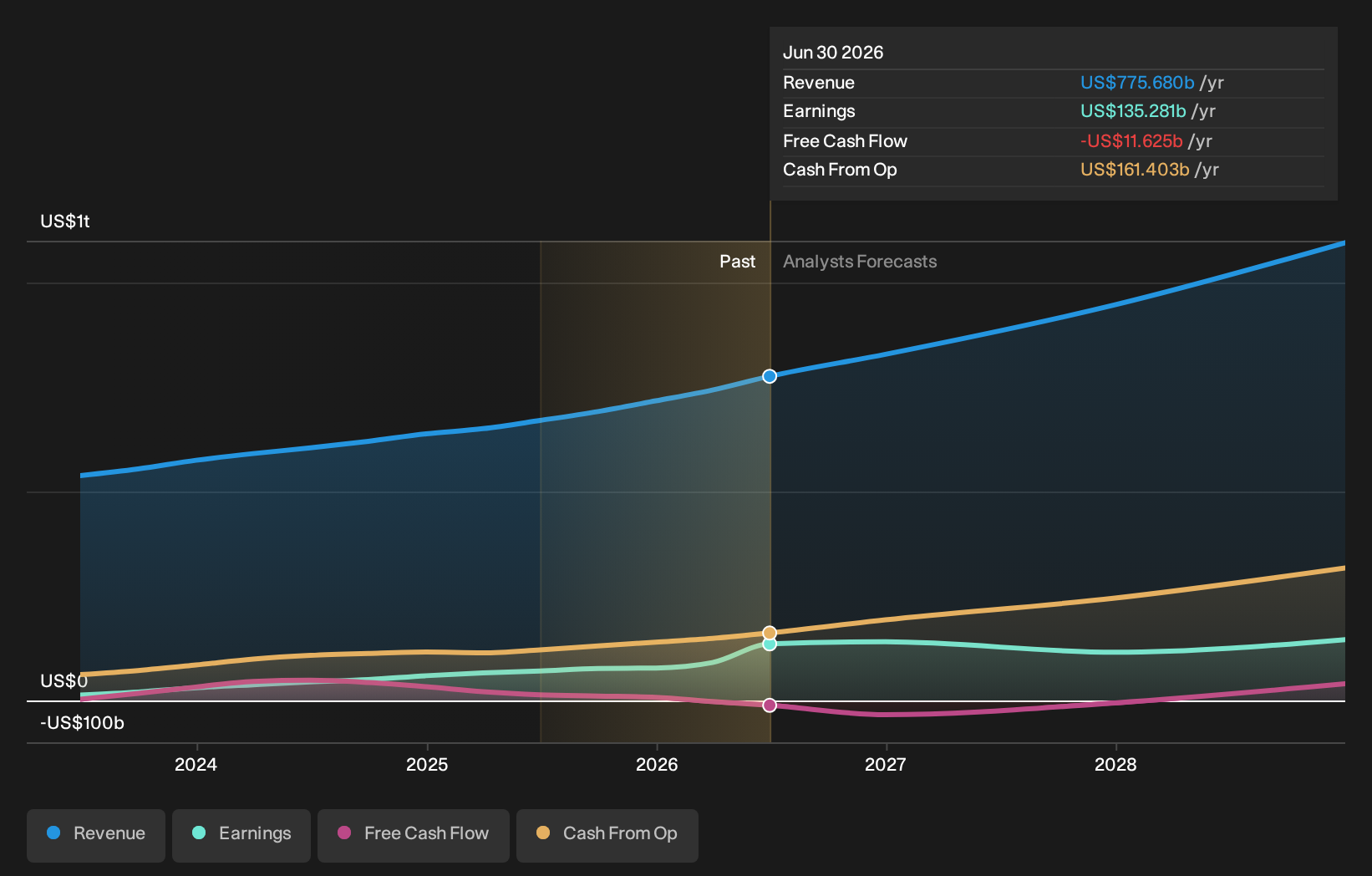
Task: Click the 2024 x-axis label
Action: tap(196, 764)
